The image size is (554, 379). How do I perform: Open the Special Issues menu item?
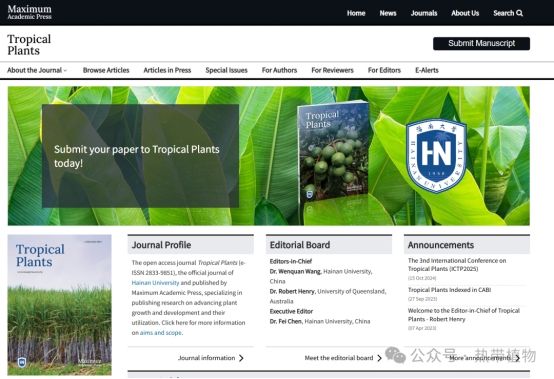point(226,70)
